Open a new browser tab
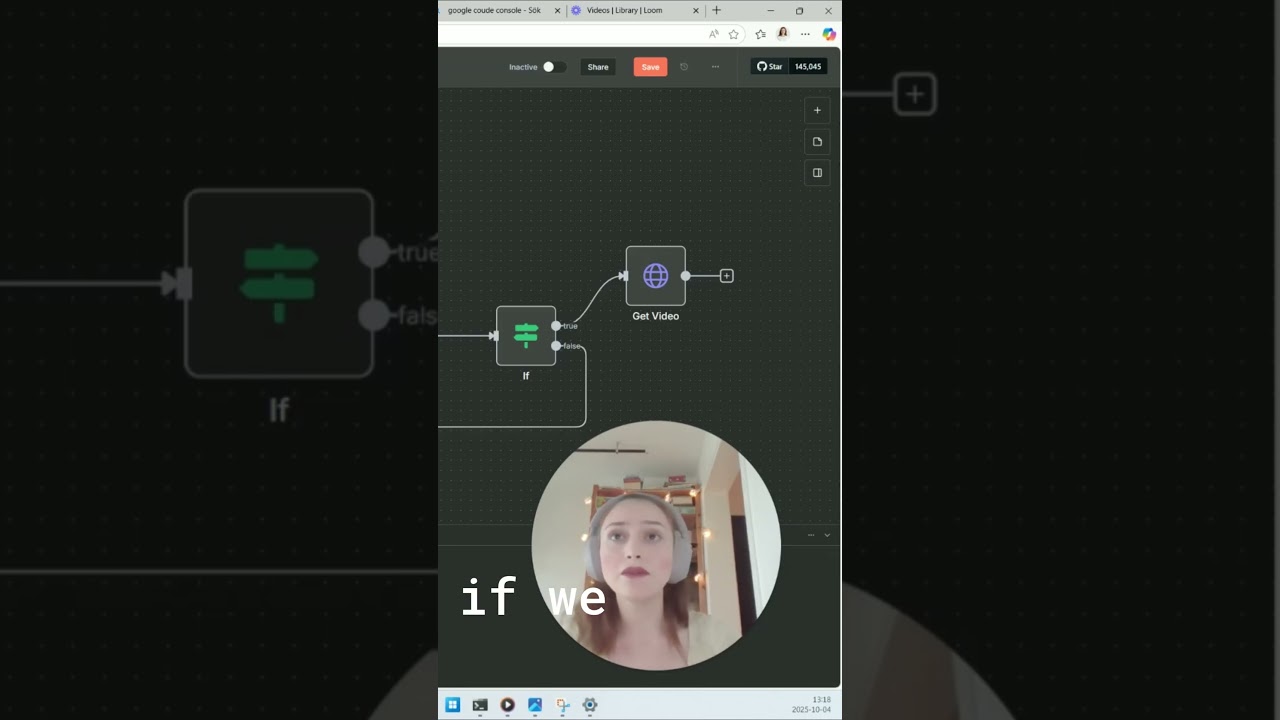1280x720 pixels. [x=716, y=10]
